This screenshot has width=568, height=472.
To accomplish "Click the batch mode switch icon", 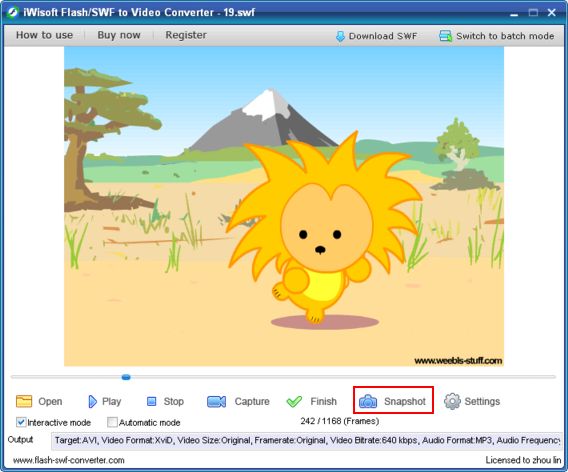I will click(x=445, y=36).
